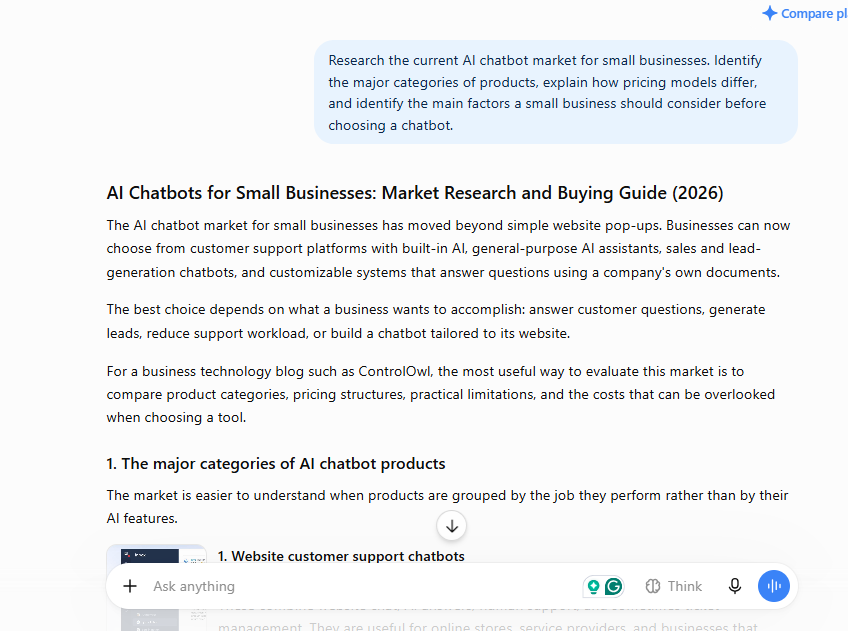Viewport: 848px width, 631px height.
Task: Click the Compare plans sparkle link
Action: (805, 14)
